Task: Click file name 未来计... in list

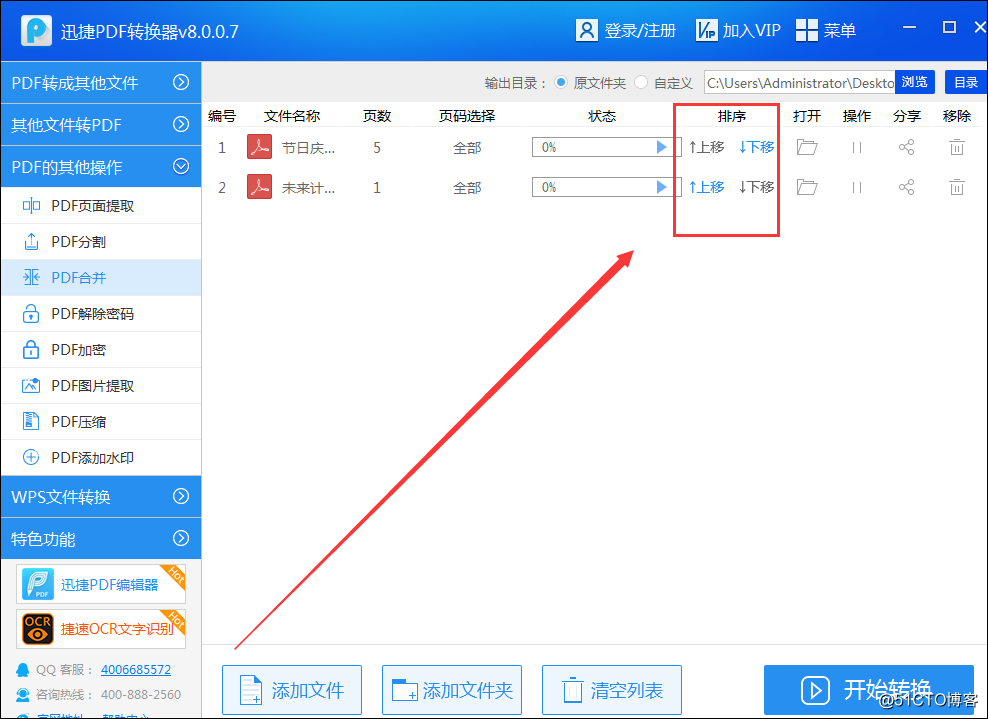Action: click(308, 188)
